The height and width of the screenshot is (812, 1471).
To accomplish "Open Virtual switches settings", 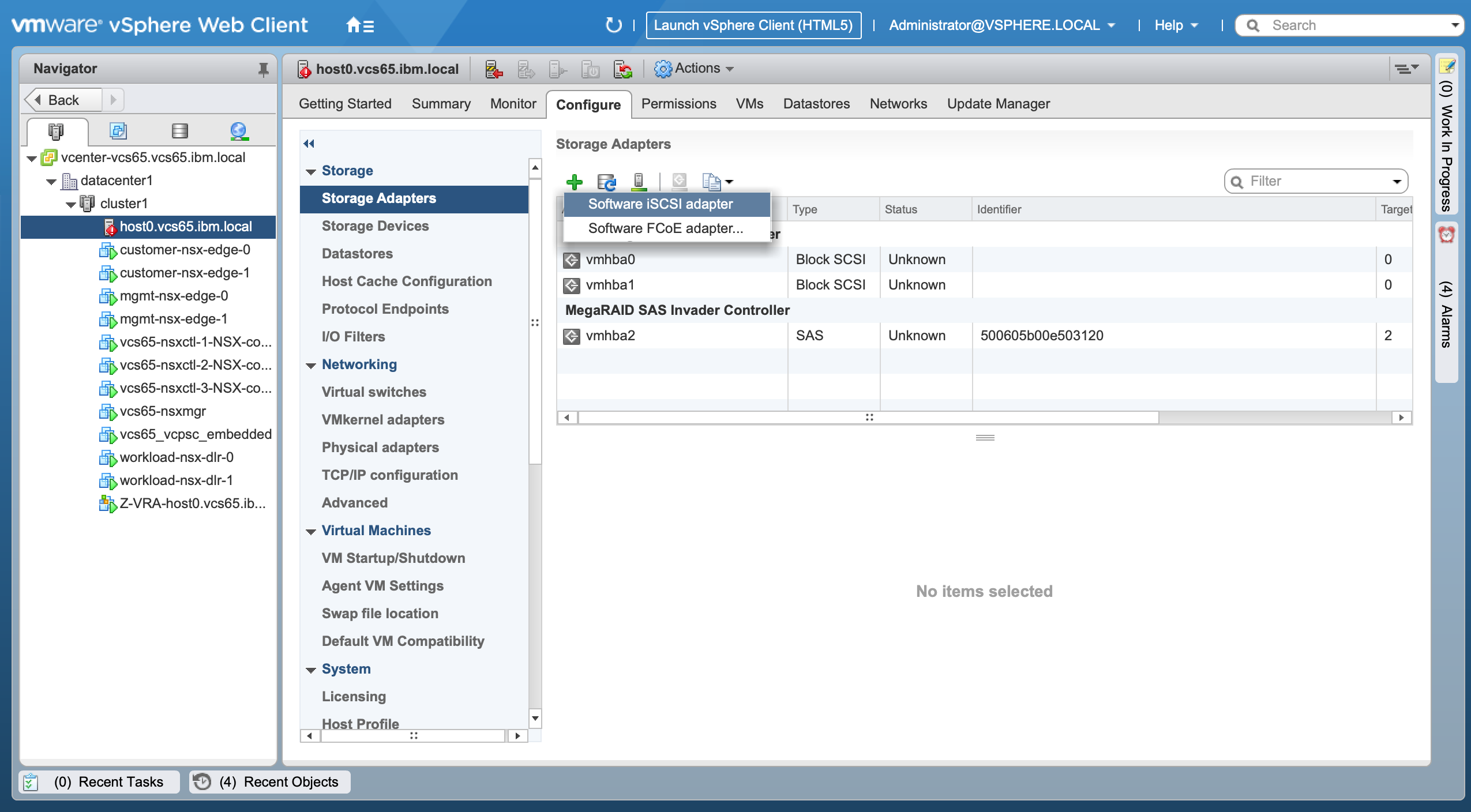I will [x=374, y=392].
